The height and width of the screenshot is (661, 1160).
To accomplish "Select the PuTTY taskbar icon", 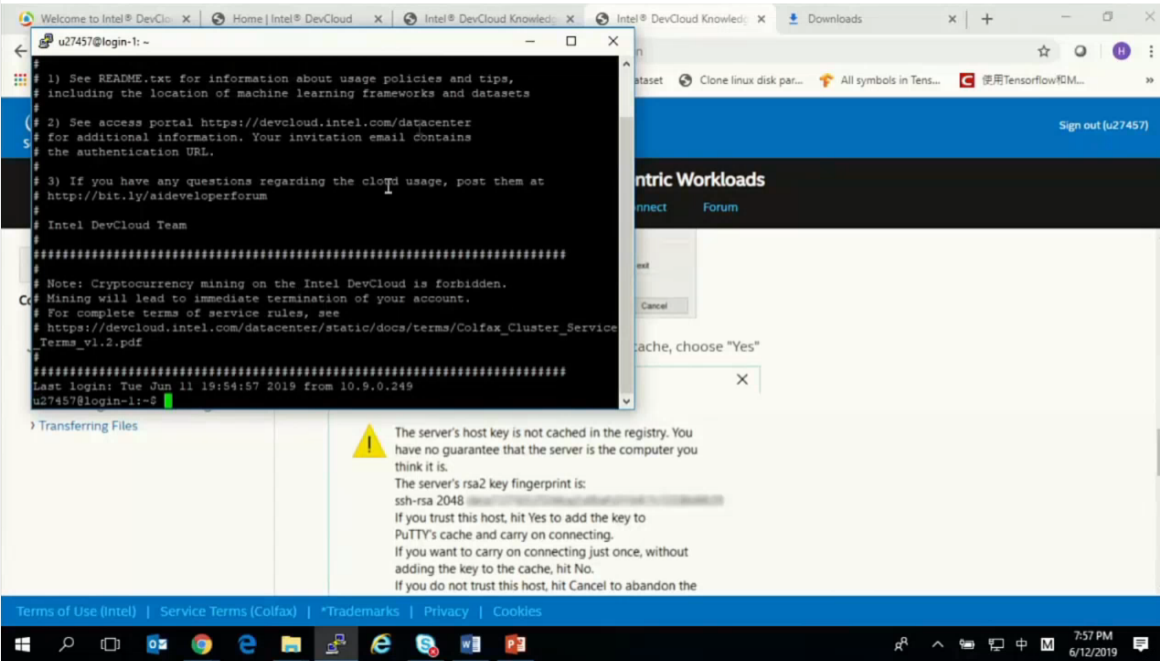I will 336,645.
